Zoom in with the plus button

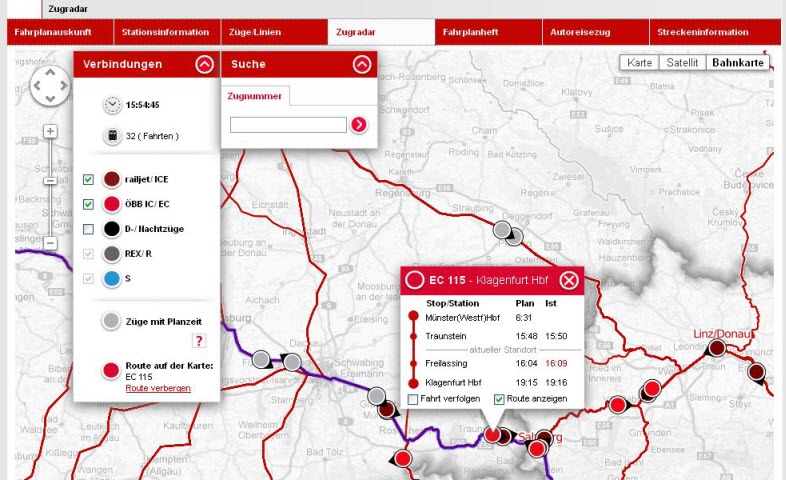tap(50, 131)
